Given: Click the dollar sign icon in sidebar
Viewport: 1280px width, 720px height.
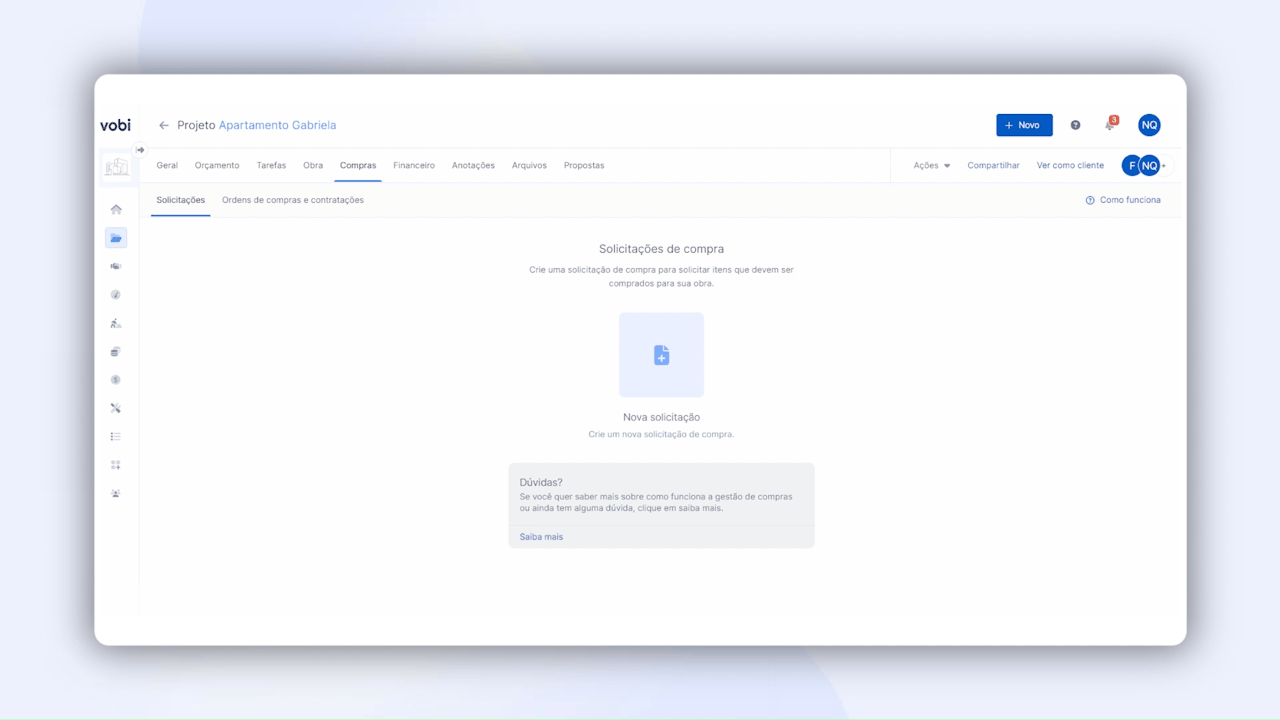Looking at the screenshot, I should [x=116, y=380].
